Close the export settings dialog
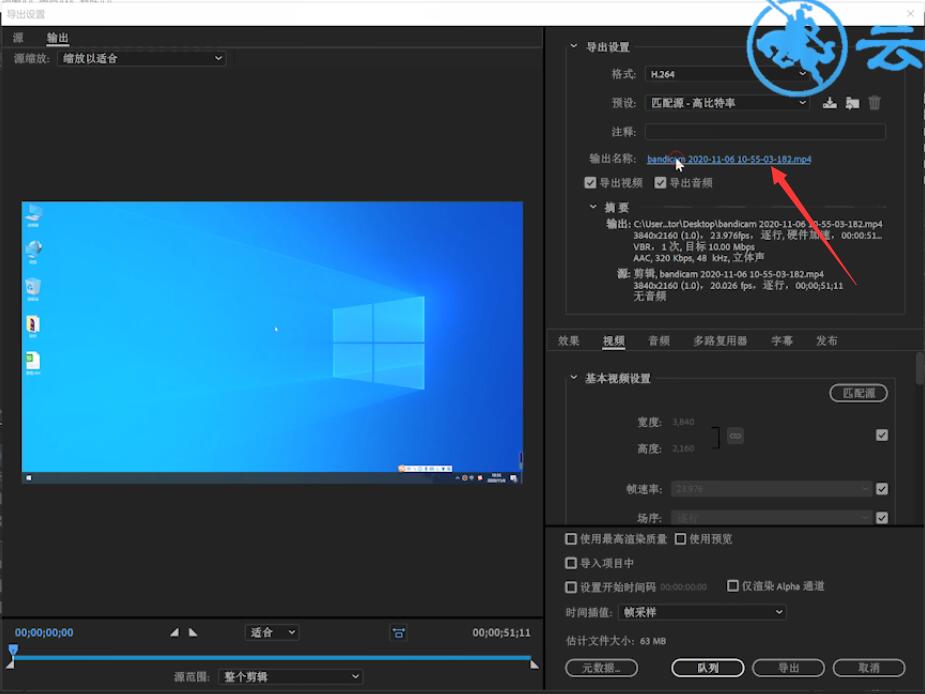This screenshot has height=694, width=925. [911, 13]
